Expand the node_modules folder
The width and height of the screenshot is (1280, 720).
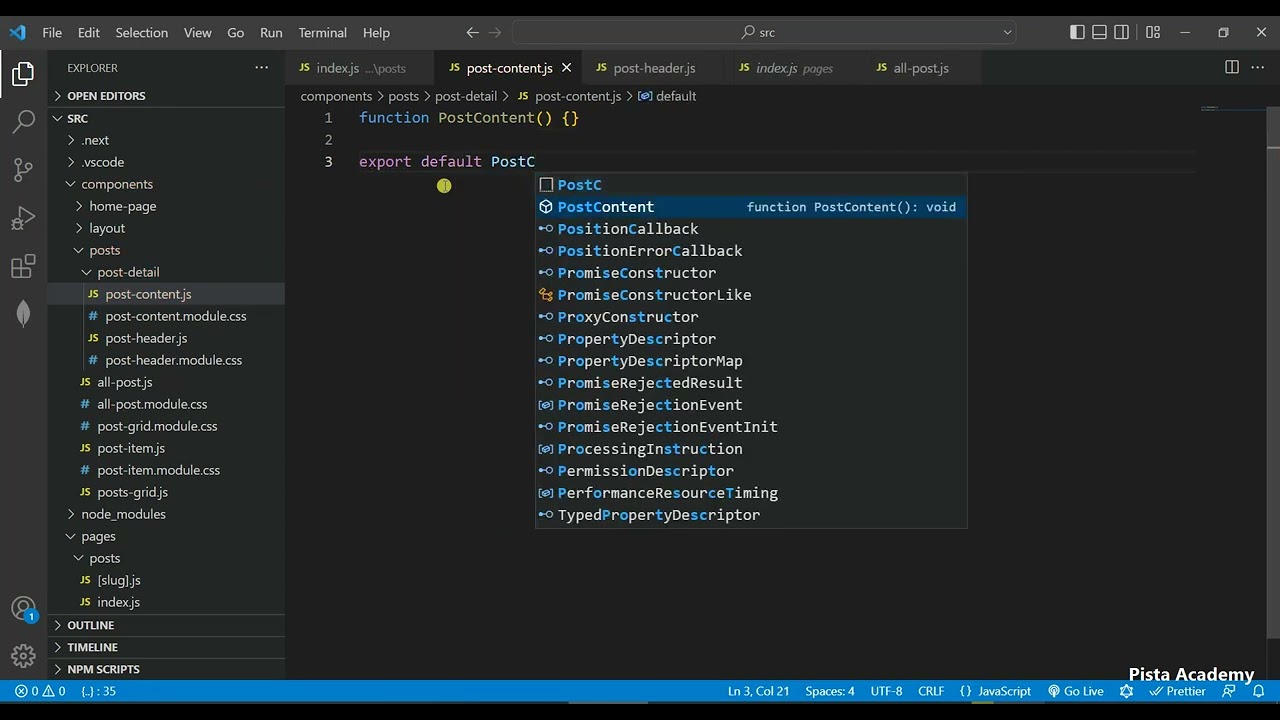(x=166, y=514)
